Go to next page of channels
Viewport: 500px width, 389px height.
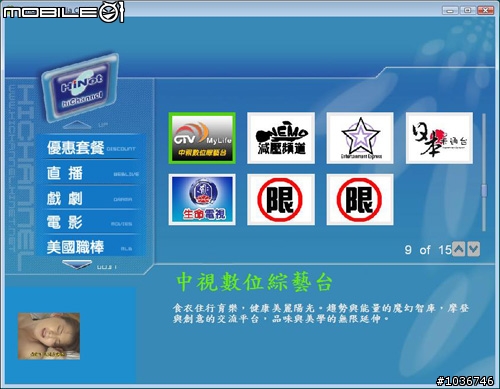click(x=474, y=249)
